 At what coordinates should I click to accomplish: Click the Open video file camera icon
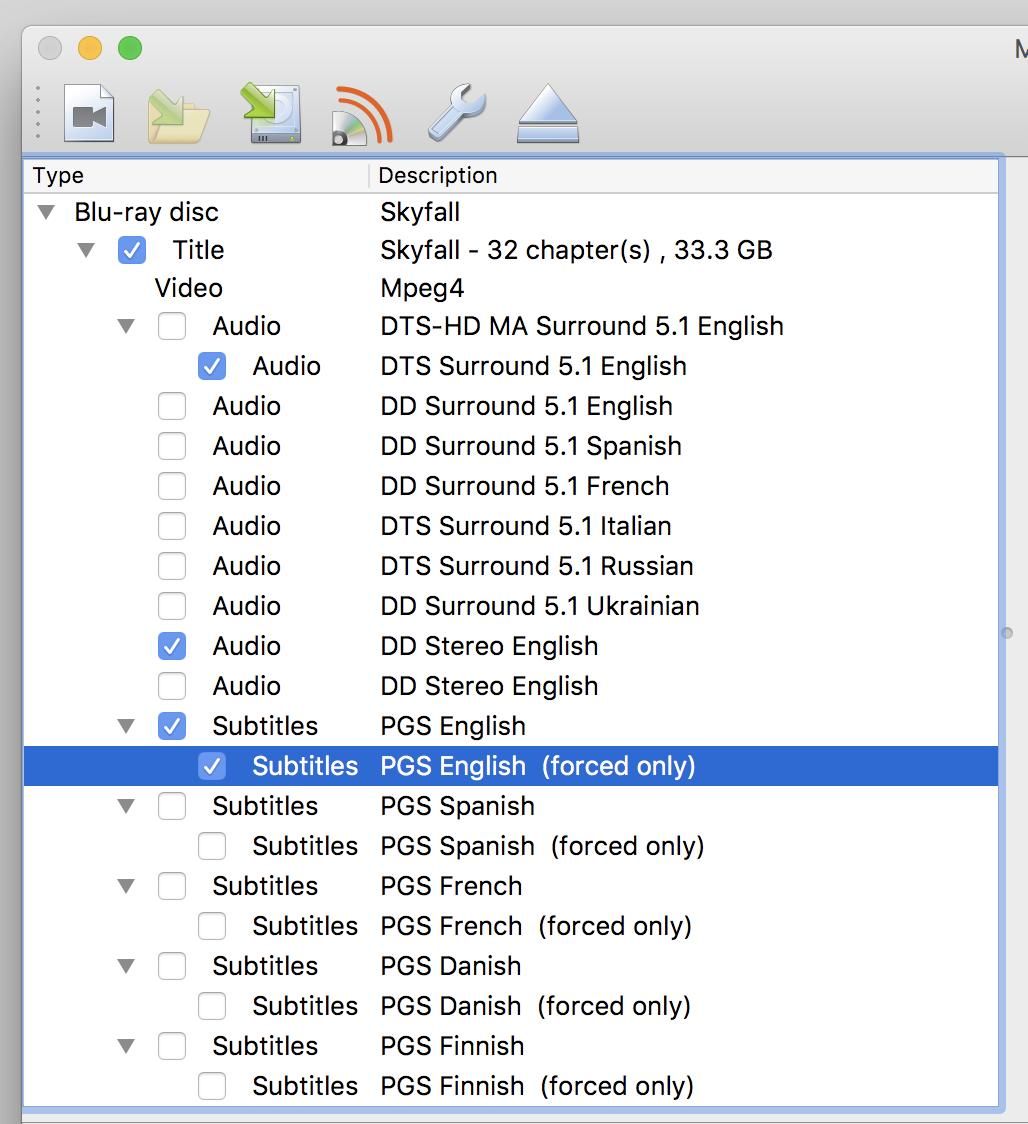point(89,113)
